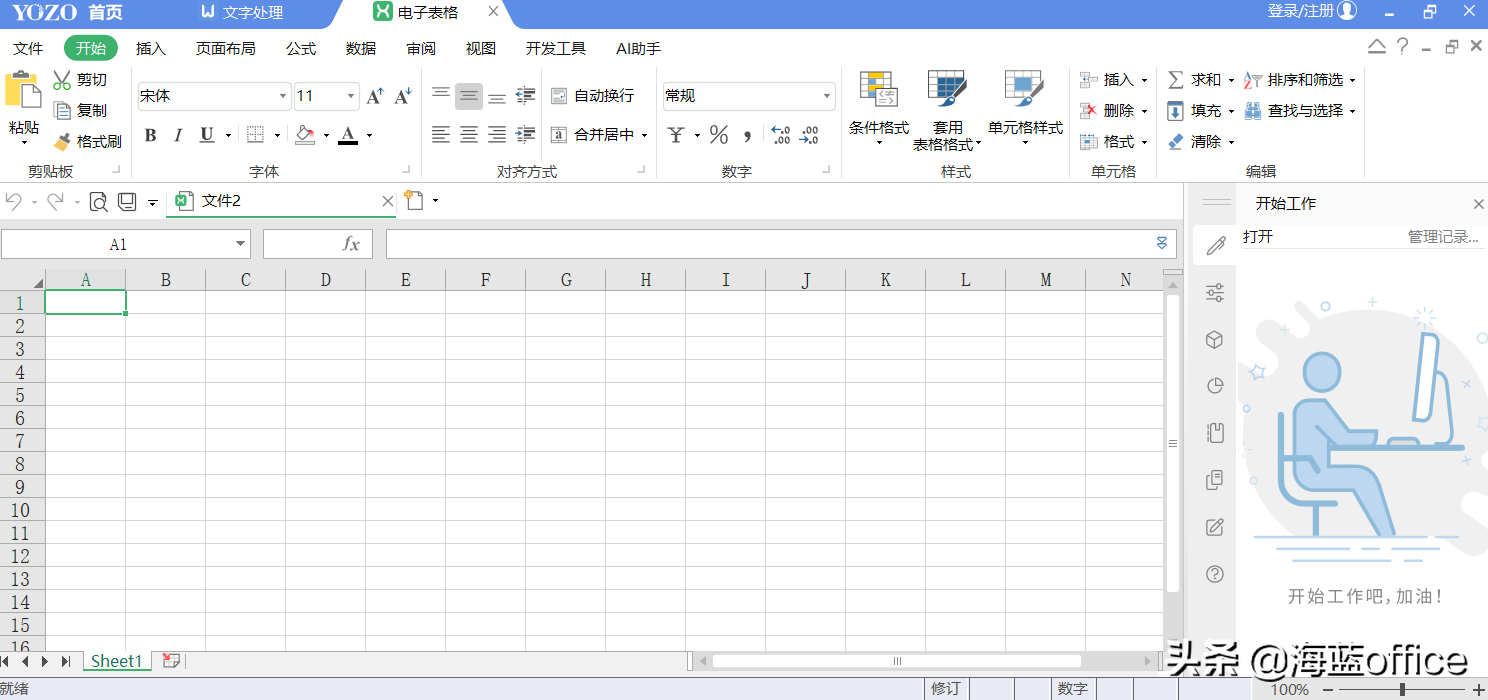
Task: Toggle Underline formatting
Action: click(207, 135)
